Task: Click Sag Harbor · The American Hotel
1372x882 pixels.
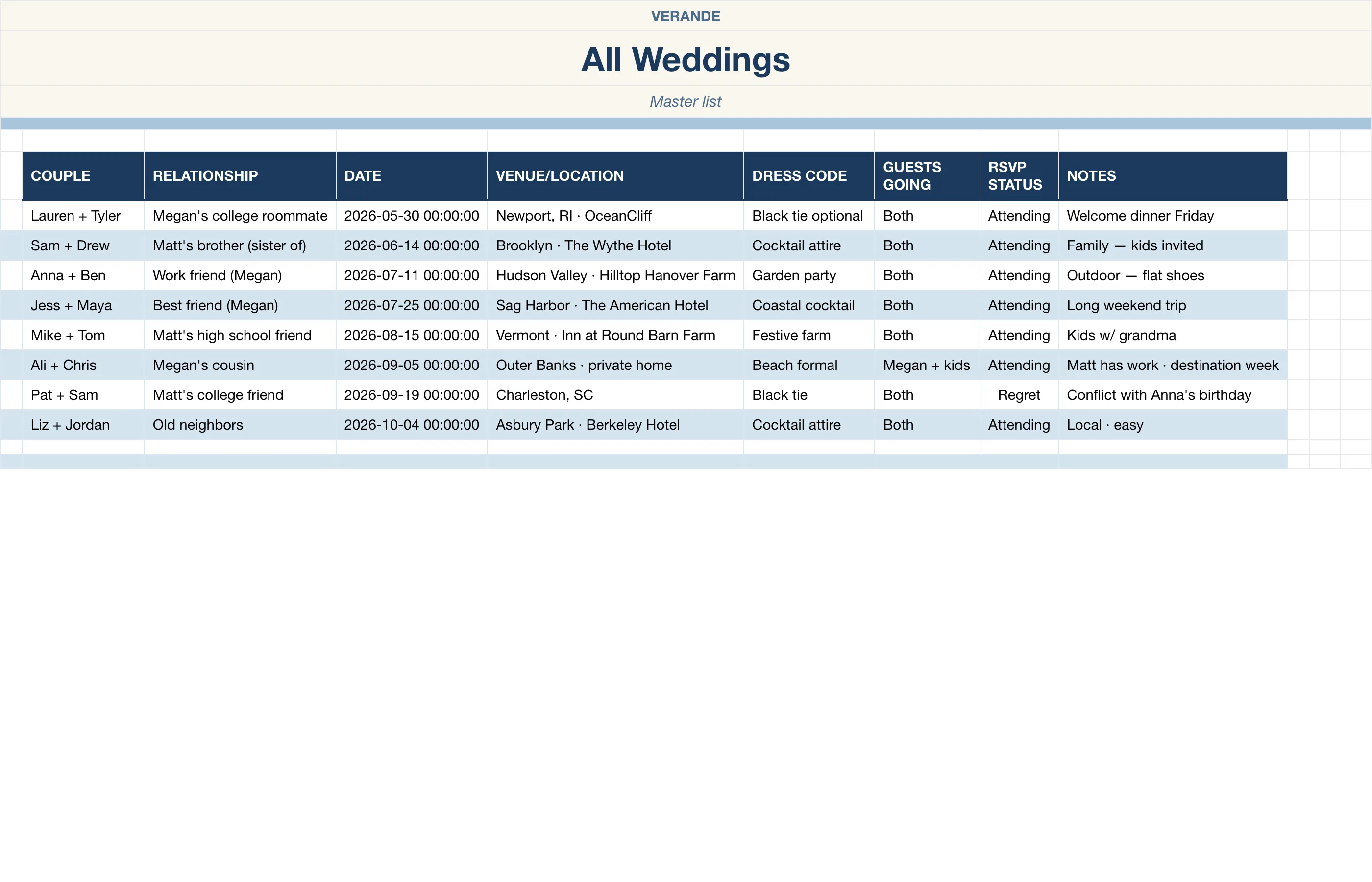Action: pos(615,305)
